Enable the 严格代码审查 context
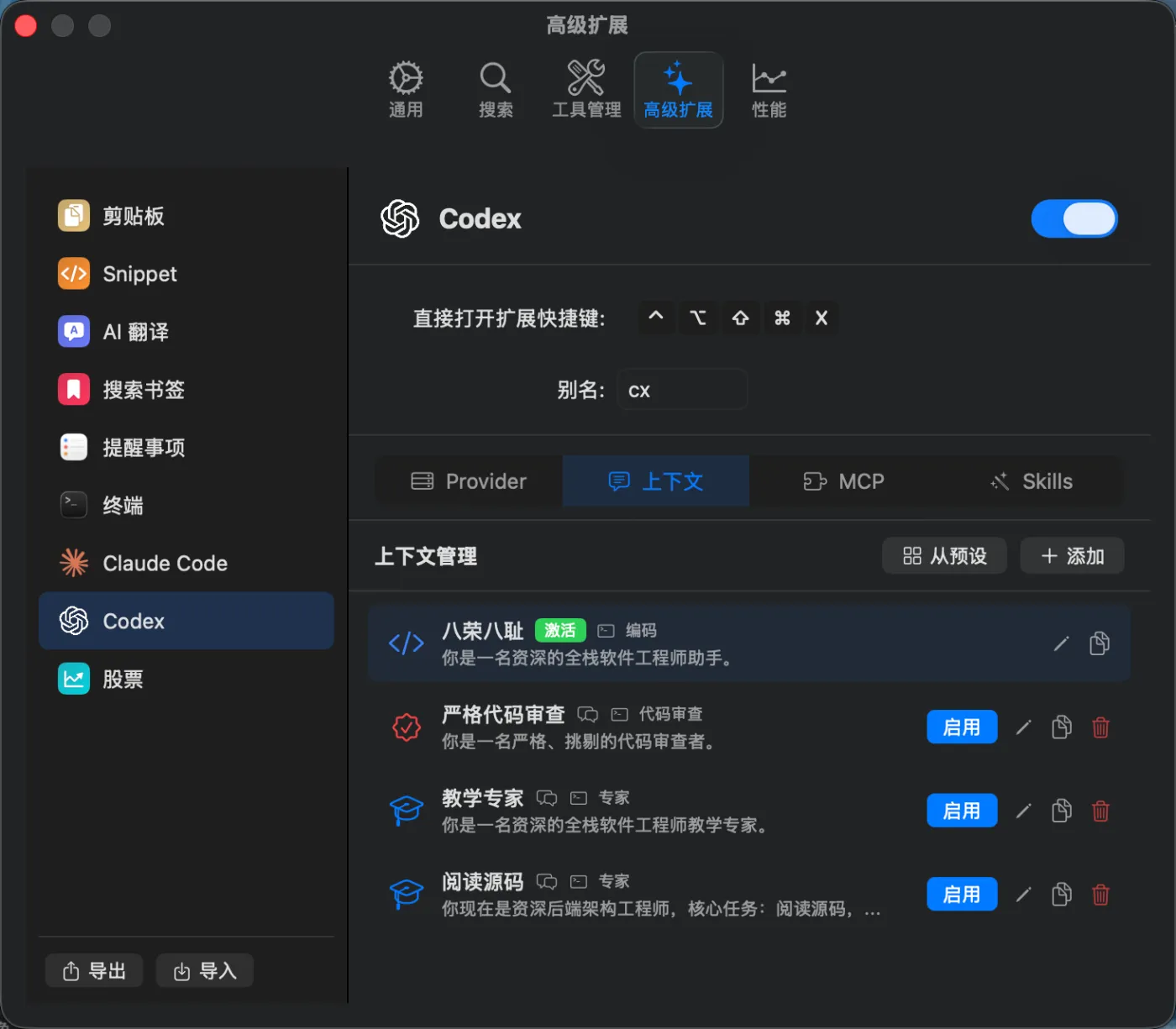This screenshot has width=1176, height=1029. (x=962, y=727)
